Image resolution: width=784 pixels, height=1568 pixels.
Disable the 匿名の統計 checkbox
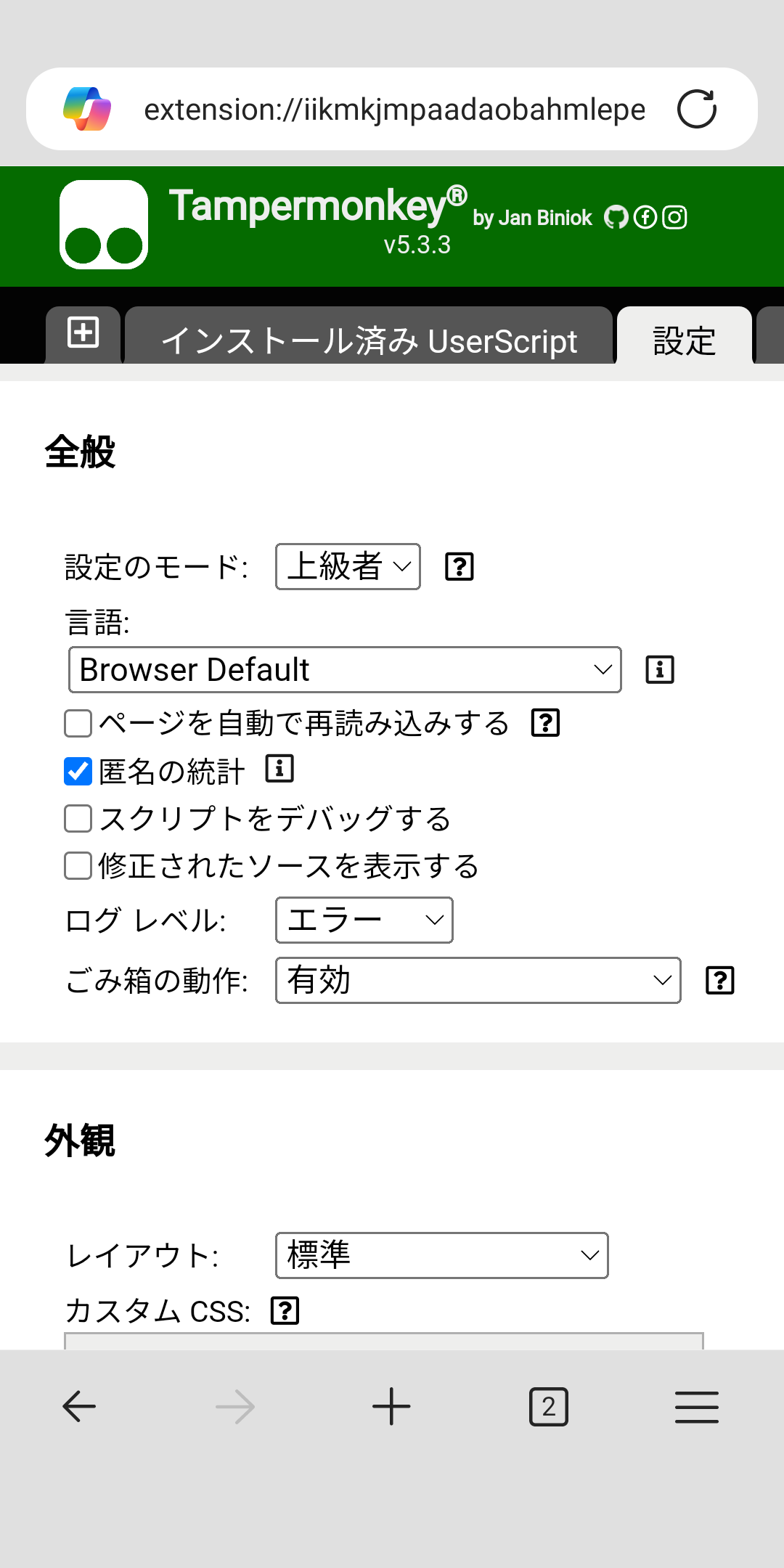[x=76, y=771]
